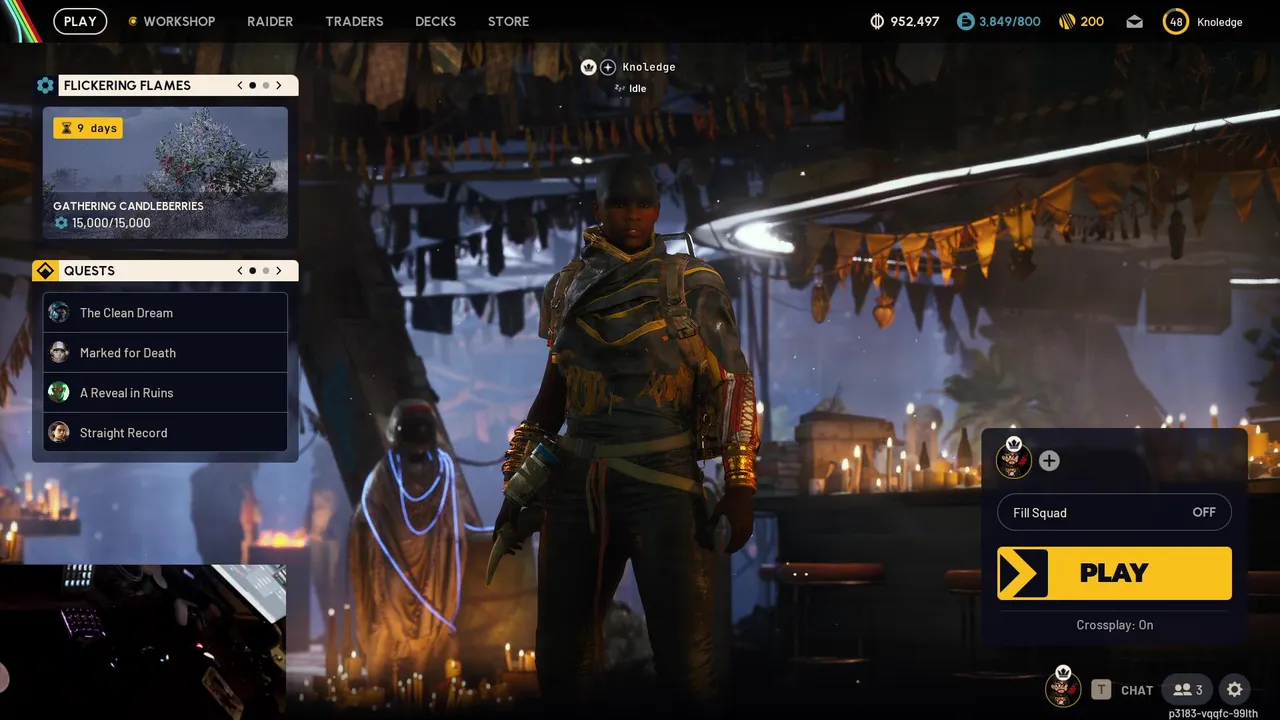Click The Clean Dream trader portrait icon
The height and width of the screenshot is (720, 1280).
(x=59, y=312)
